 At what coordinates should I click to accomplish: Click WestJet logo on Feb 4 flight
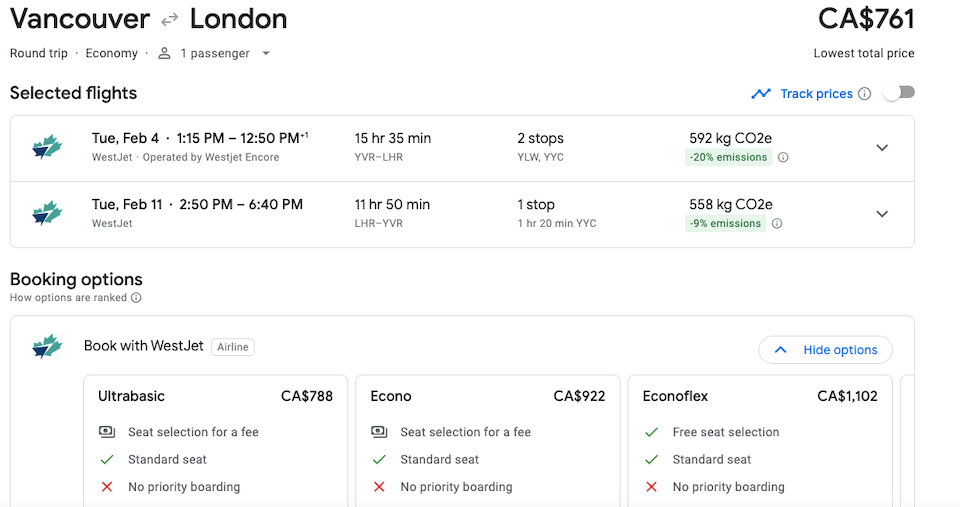(x=47, y=147)
